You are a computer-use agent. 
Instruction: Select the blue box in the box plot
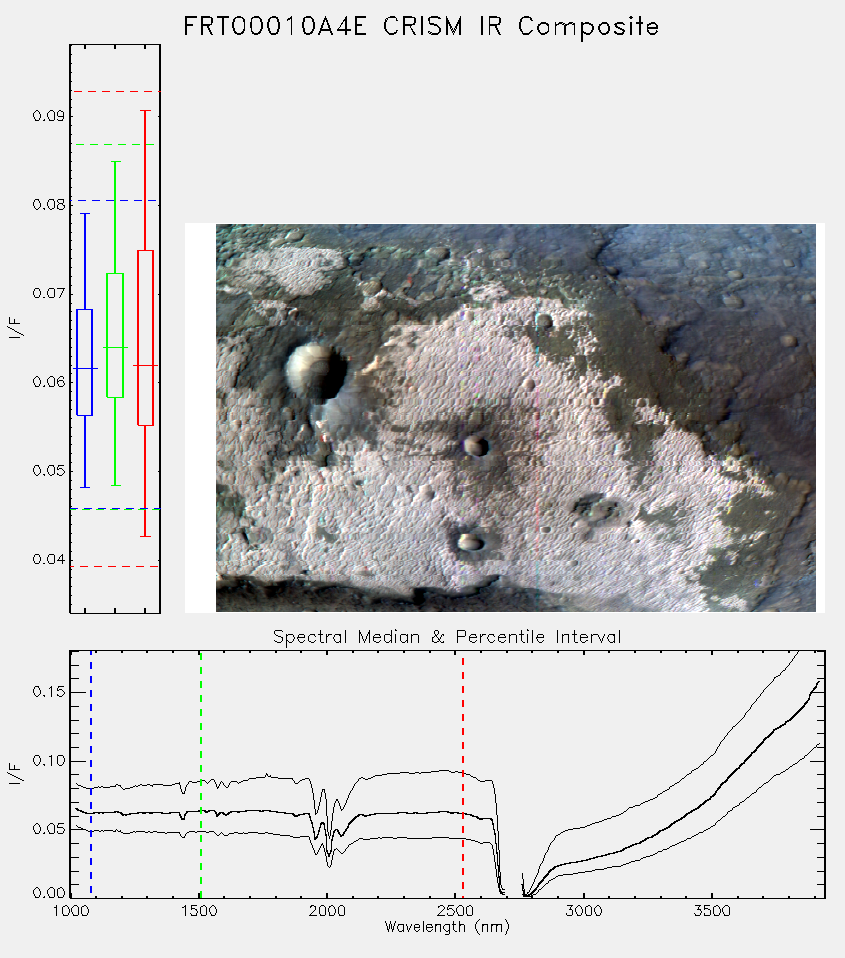click(84, 362)
